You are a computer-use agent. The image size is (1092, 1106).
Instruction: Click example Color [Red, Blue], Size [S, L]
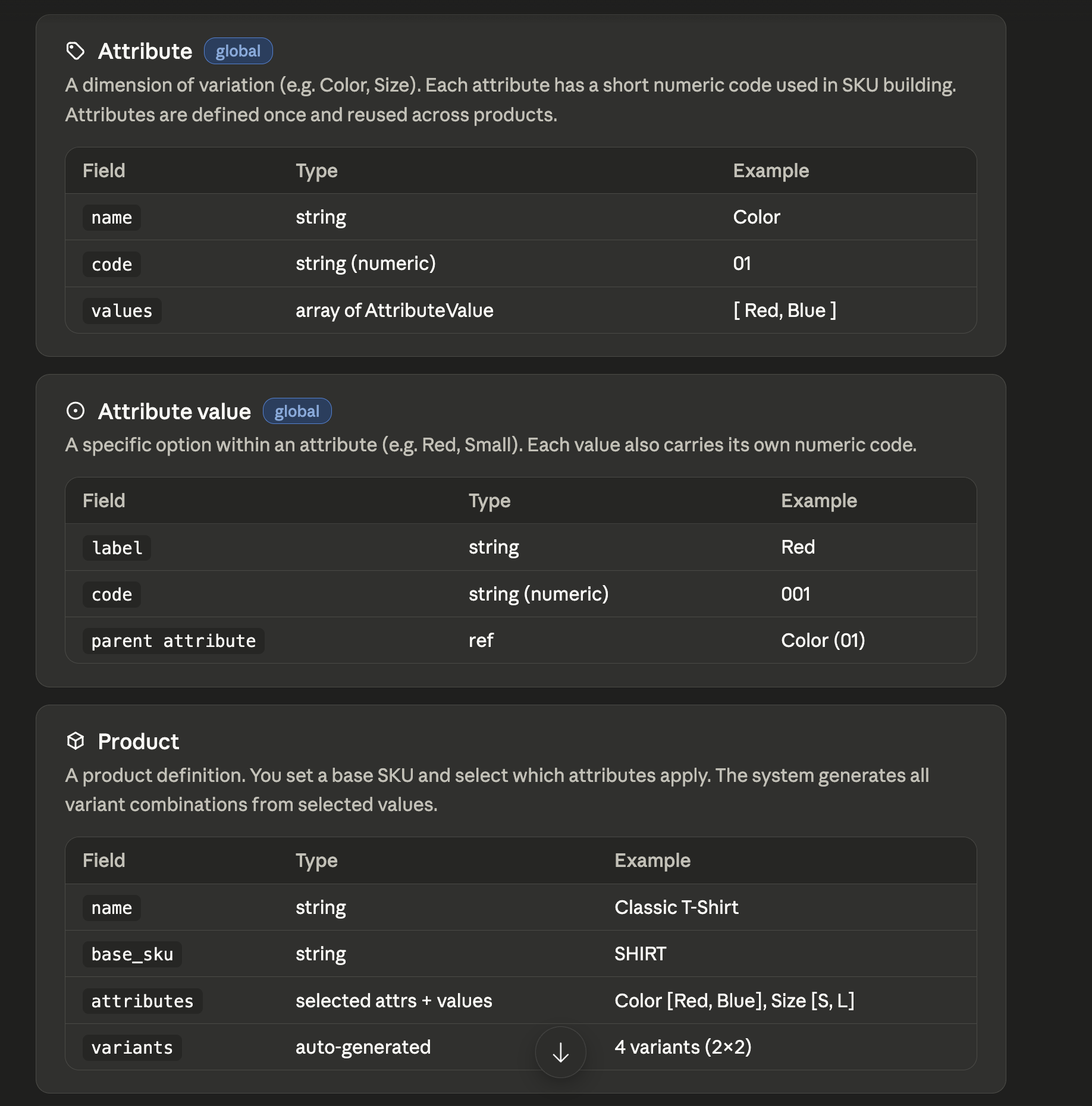tap(735, 1000)
